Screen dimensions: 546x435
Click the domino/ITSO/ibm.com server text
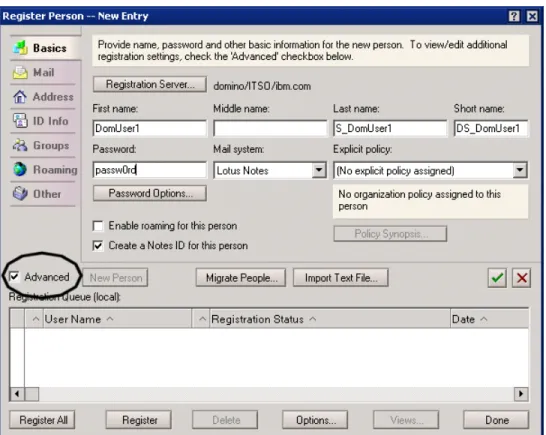pyautogui.click(x=262, y=86)
